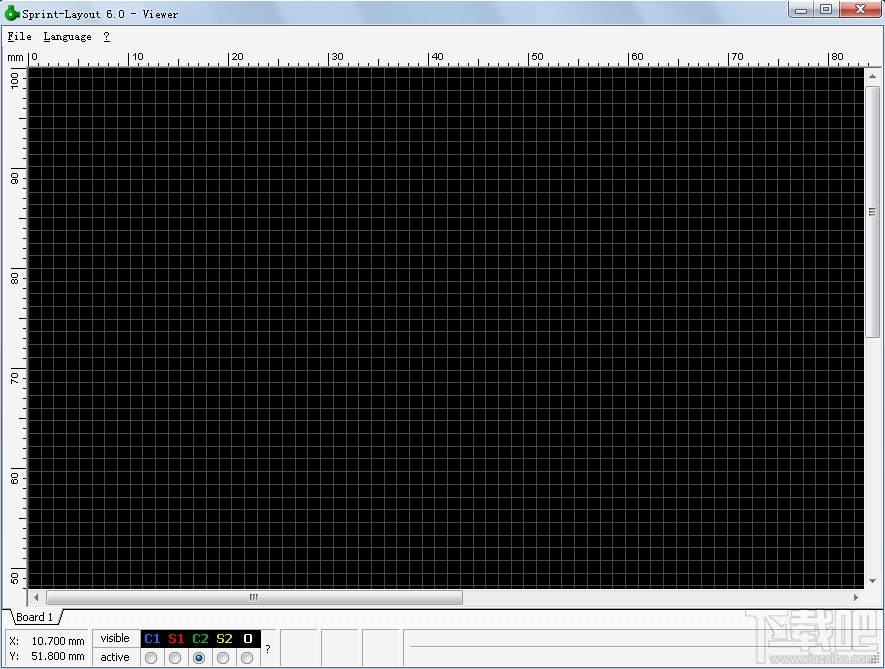The image size is (885, 669).
Task: Toggle visibility of the O outline layer
Action: 247,638
